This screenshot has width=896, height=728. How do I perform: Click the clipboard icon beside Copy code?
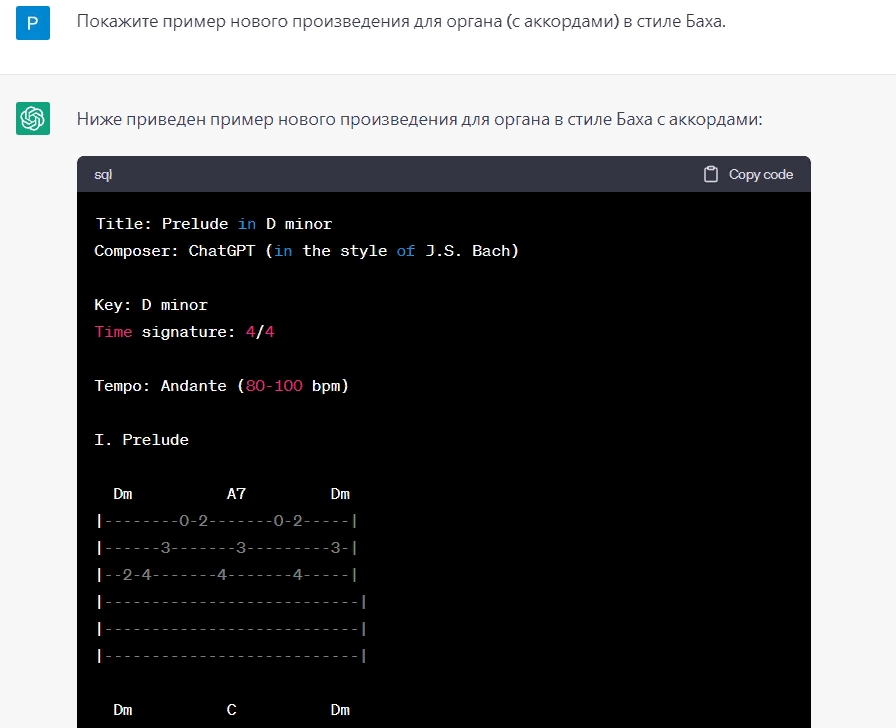coord(710,174)
